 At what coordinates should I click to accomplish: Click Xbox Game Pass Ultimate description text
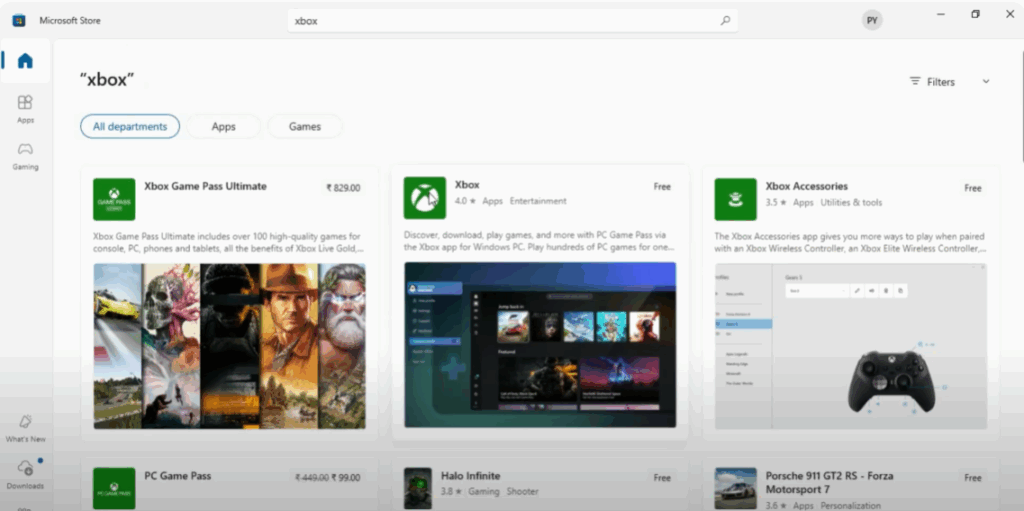click(229, 242)
